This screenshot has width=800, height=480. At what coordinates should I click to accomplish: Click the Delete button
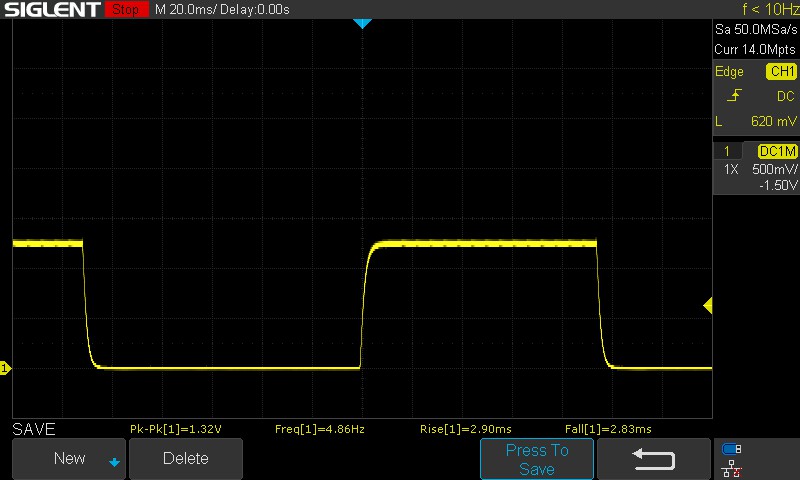click(186, 459)
